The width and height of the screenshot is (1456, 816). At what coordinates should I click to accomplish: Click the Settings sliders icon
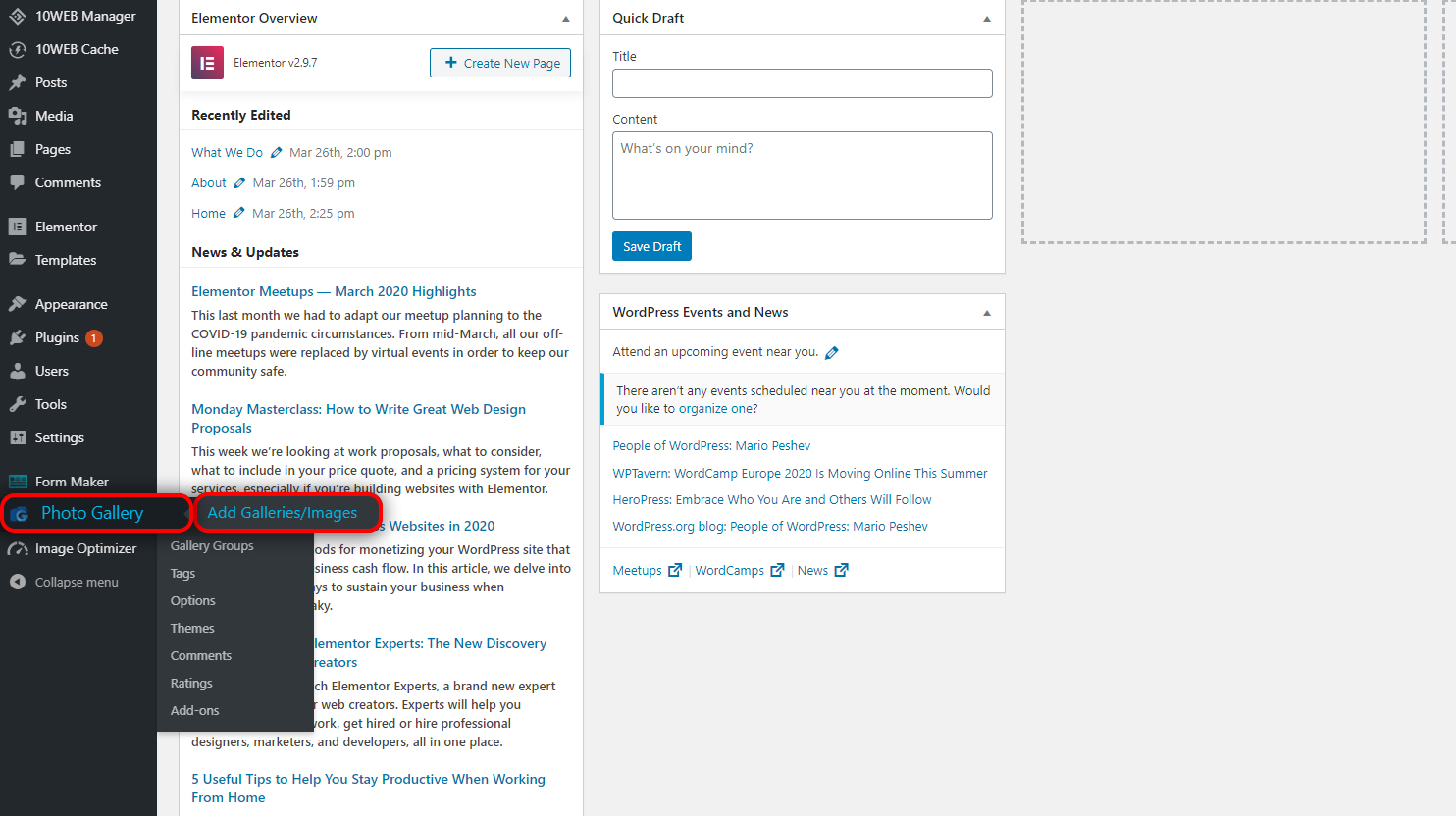(x=18, y=437)
